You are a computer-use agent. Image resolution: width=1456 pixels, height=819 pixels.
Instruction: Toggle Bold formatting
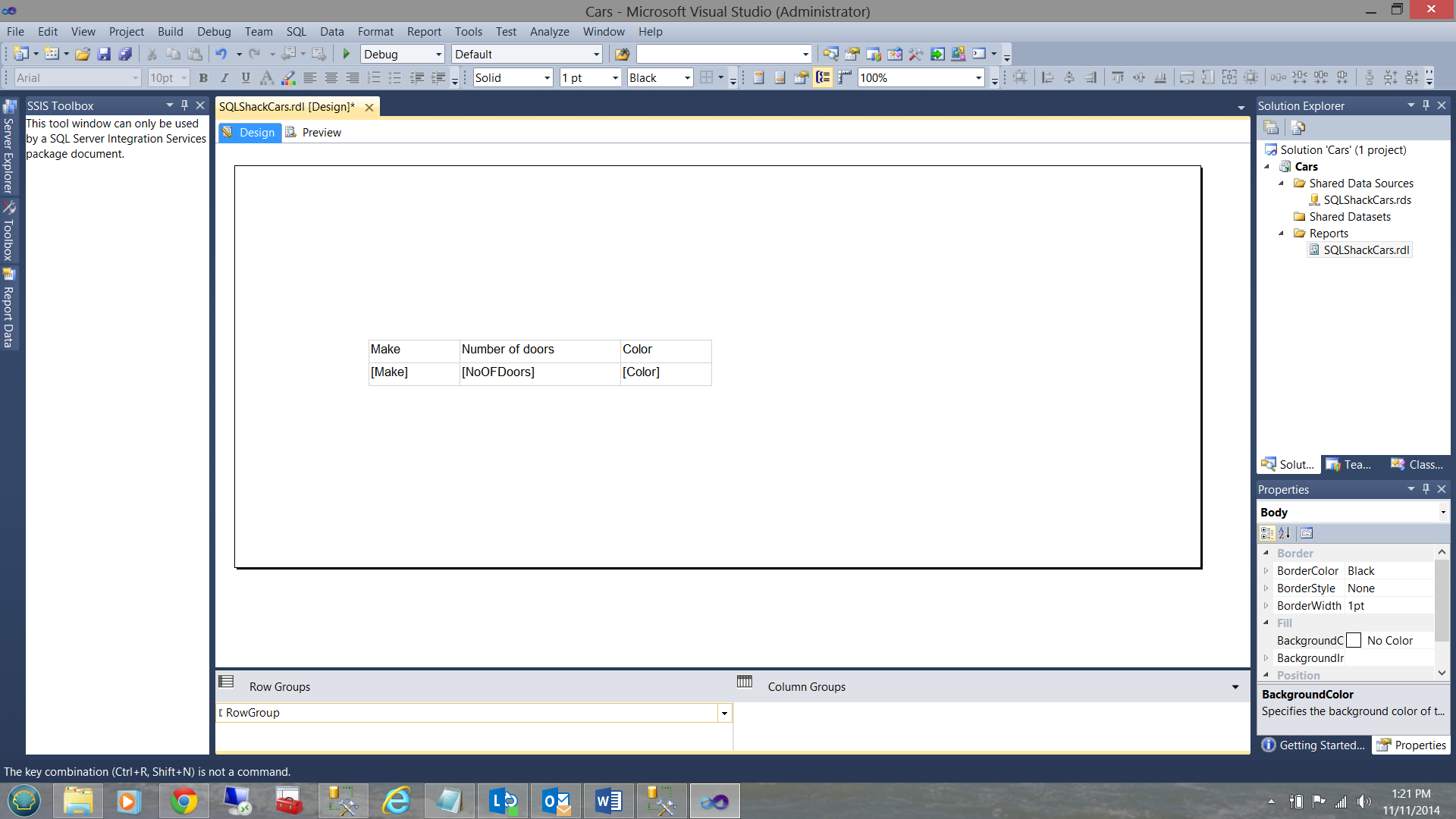click(x=202, y=77)
